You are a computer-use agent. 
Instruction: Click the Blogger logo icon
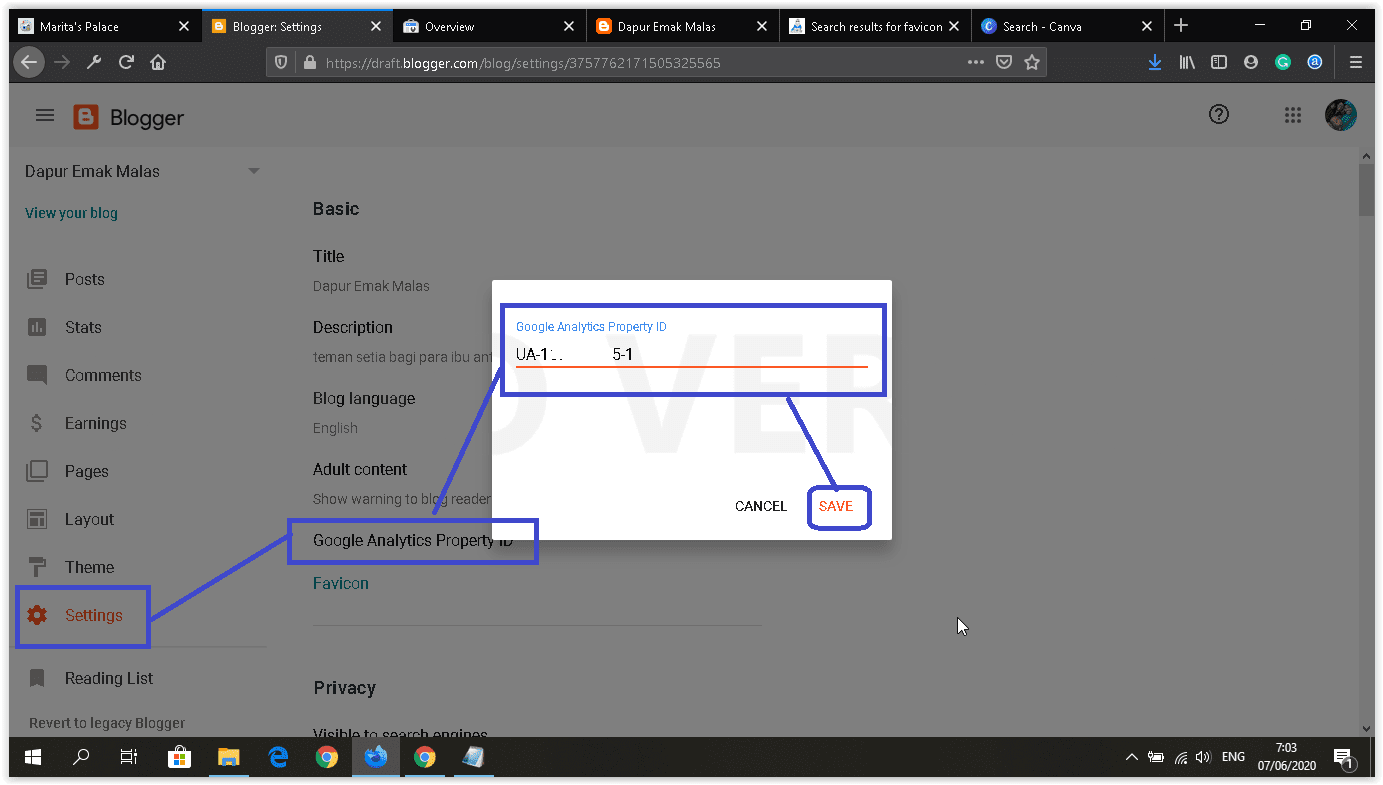pyautogui.click(x=86, y=118)
